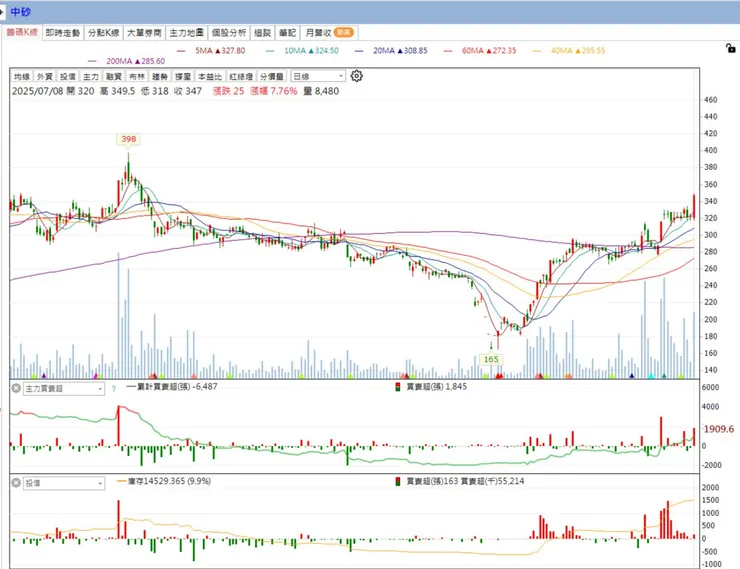Click the 165 low price marker
Viewport: 740px width, 569px height.
point(491,359)
